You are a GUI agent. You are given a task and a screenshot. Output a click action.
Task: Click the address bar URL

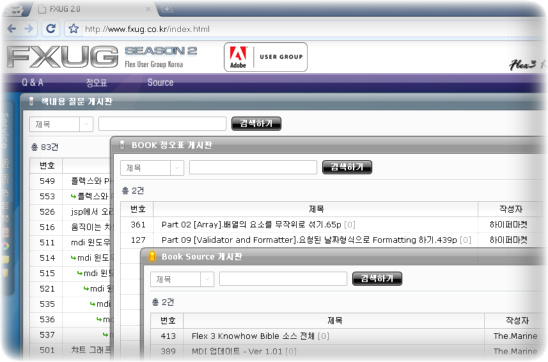147,29
